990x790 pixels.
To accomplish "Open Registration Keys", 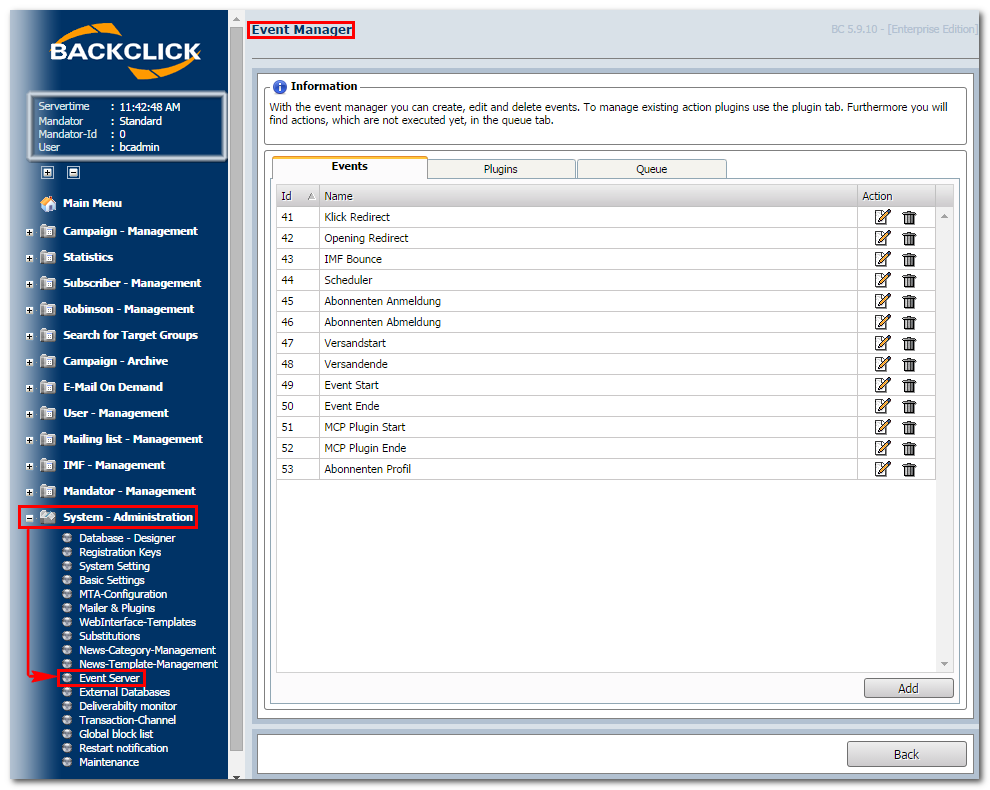I will click(x=120, y=552).
